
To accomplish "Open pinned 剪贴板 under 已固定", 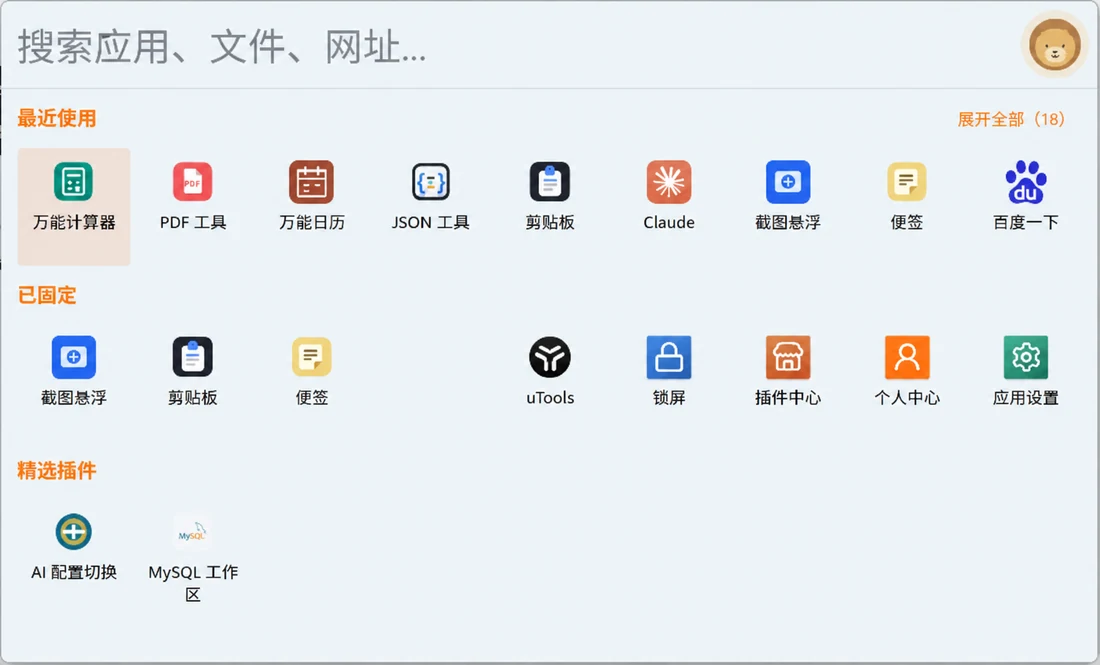I will 193,371.
